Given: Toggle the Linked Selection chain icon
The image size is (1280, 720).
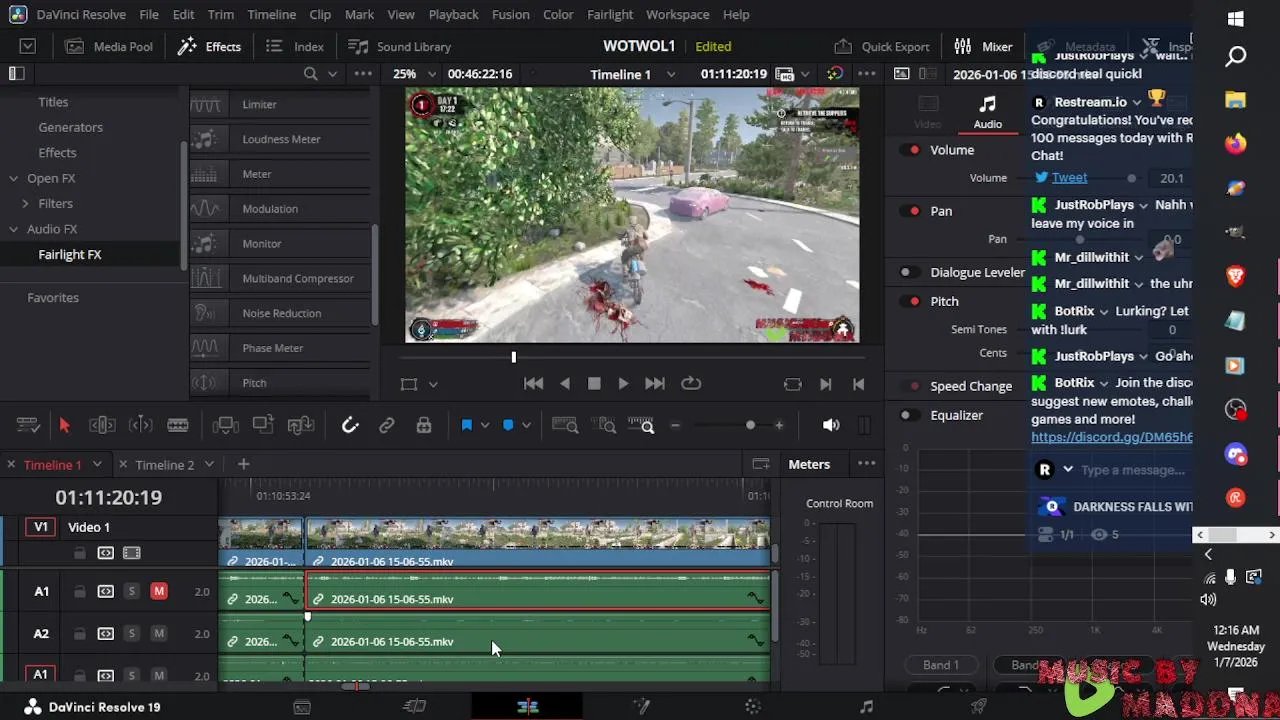Looking at the screenshot, I should tap(387, 426).
